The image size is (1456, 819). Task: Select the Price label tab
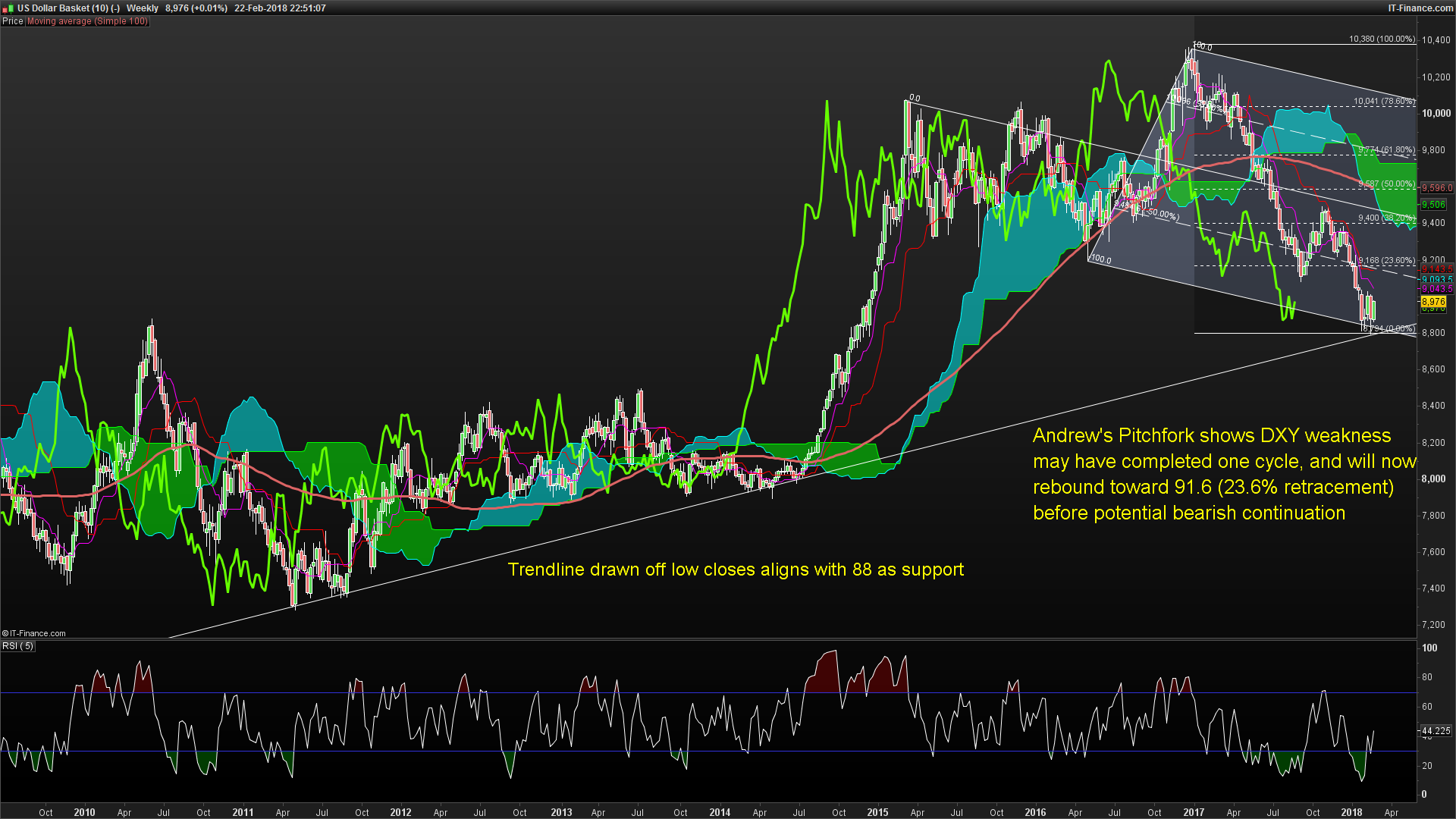click(13, 21)
